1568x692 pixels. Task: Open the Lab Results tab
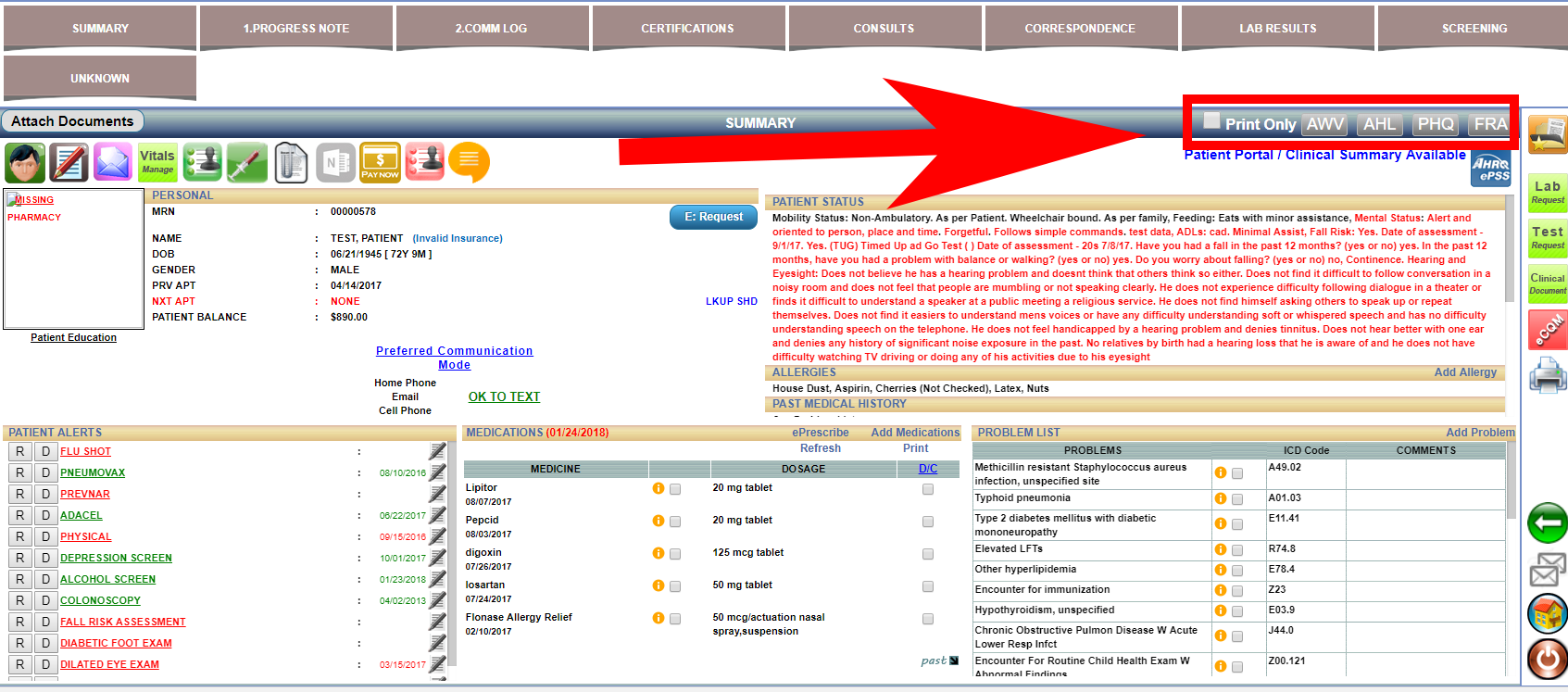(x=1277, y=29)
